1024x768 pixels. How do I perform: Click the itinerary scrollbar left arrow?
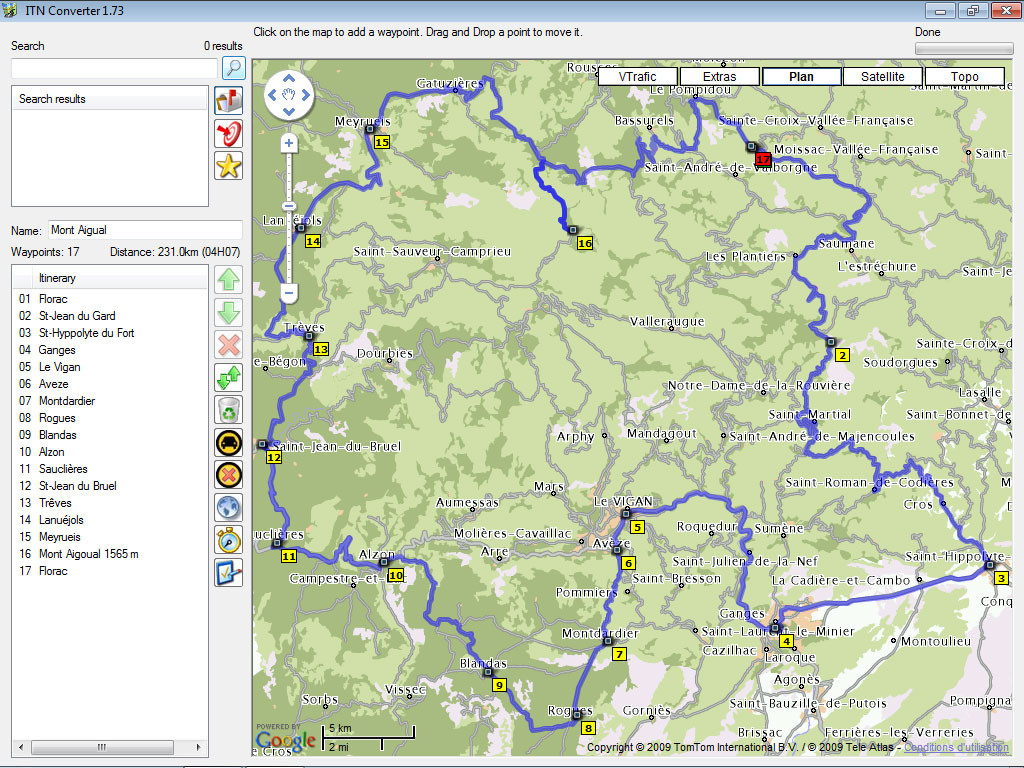click(x=21, y=746)
